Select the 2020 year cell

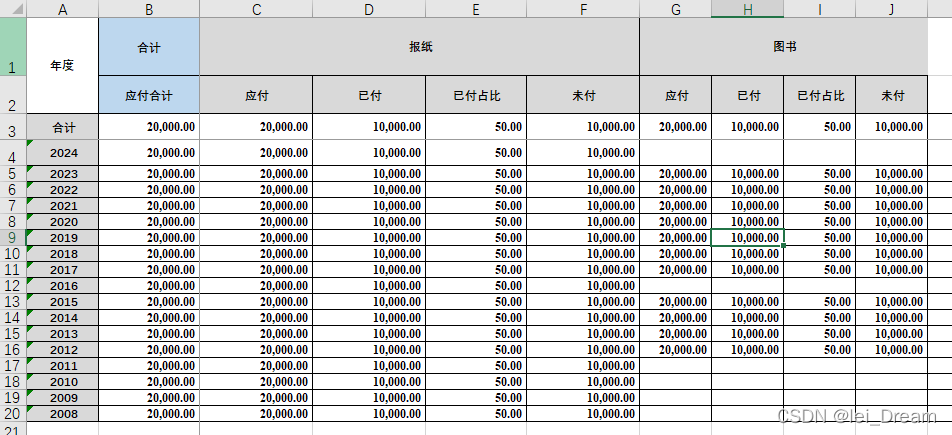[63, 222]
